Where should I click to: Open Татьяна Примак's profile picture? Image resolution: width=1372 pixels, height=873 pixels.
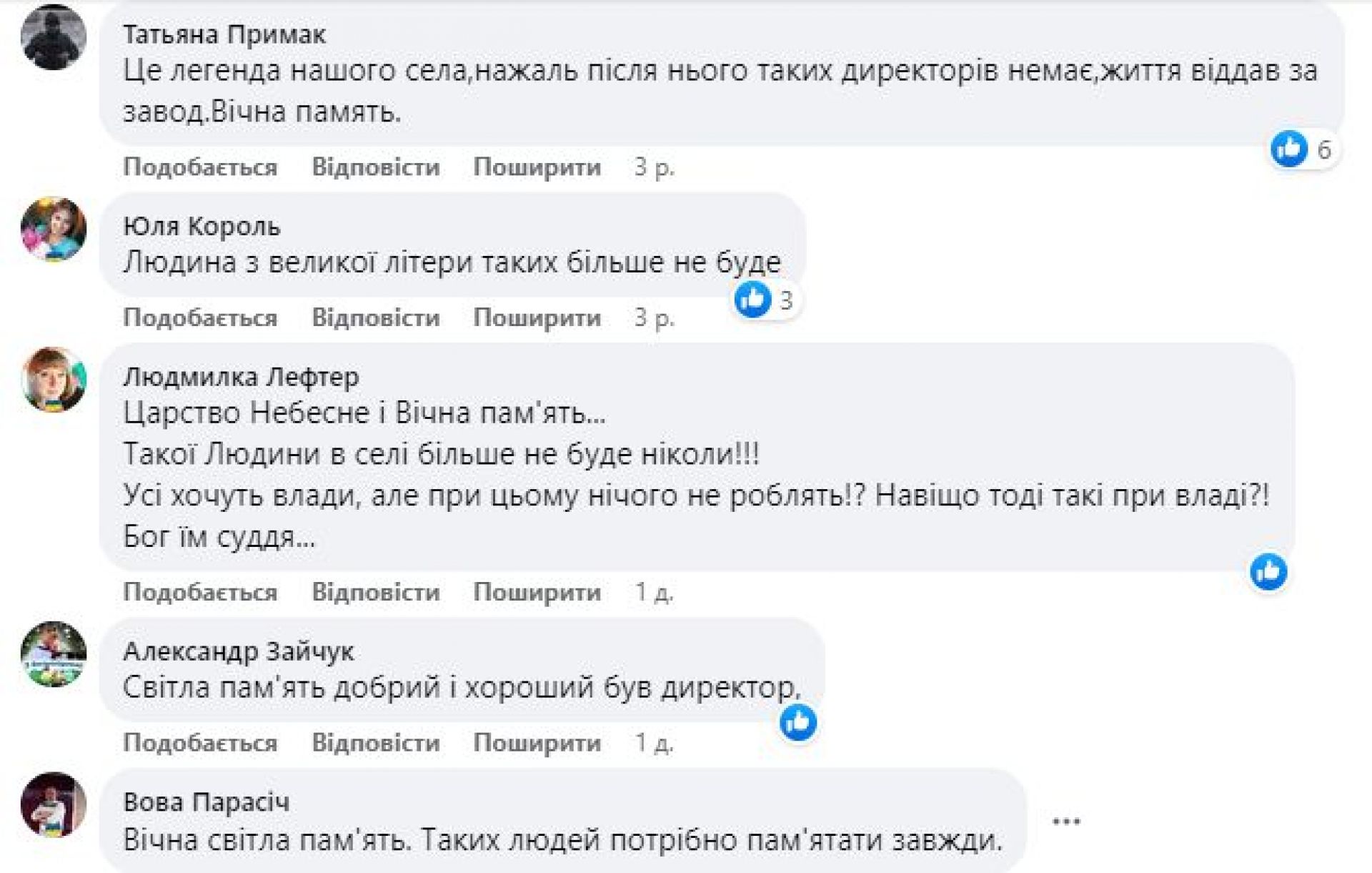pos(54,37)
